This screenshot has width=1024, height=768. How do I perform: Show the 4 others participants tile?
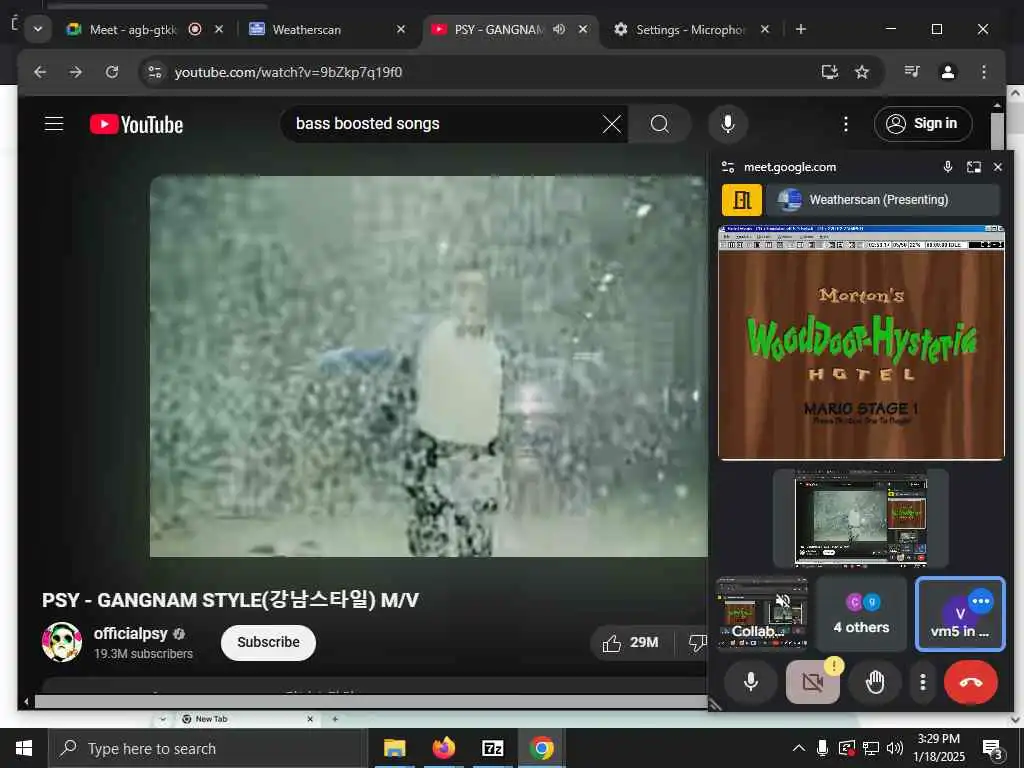861,614
